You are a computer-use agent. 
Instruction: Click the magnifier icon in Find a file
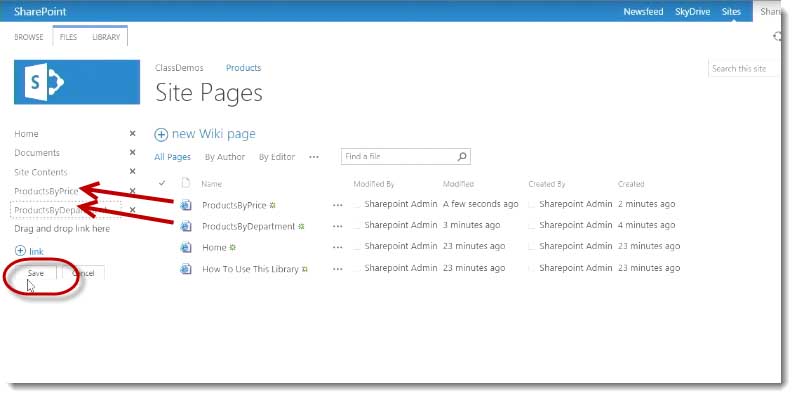[x=462, y=156]
